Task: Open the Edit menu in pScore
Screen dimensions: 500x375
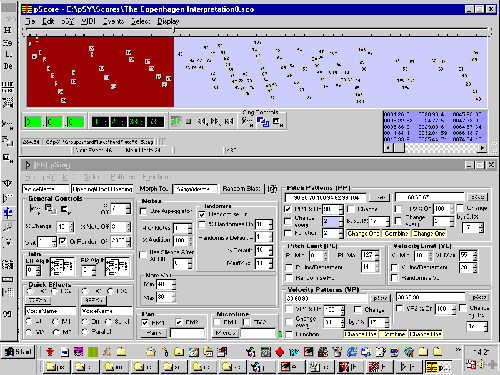Action: pos(48,21)
